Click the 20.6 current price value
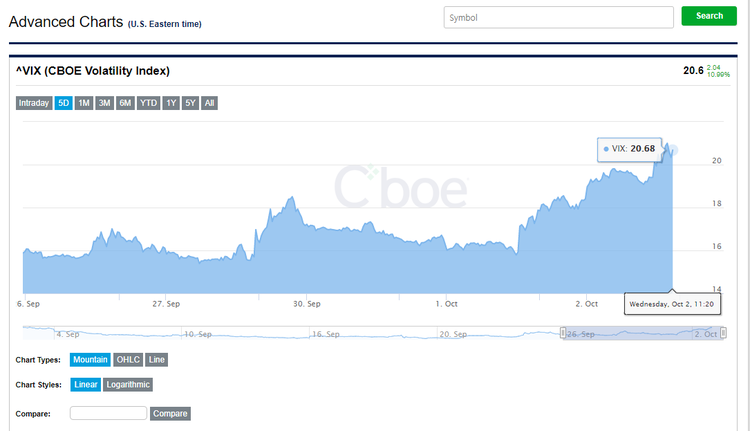750x431 pixels. [x=693, y=70]
